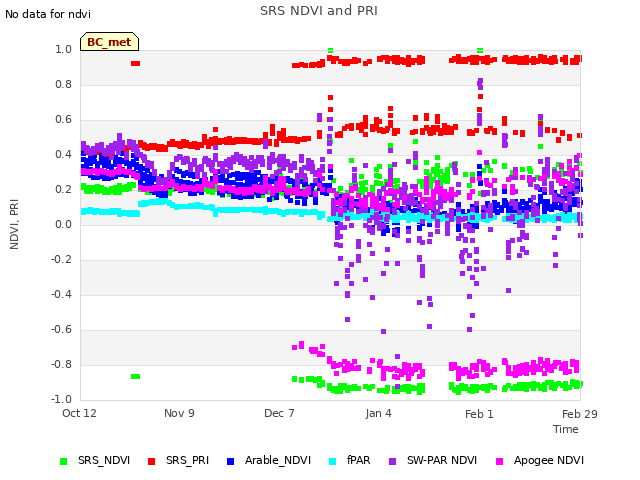Click the SW-PAR NDVI purple legend swatch
640x480 pixels.
pyautogui.click(x=392, y=461)
